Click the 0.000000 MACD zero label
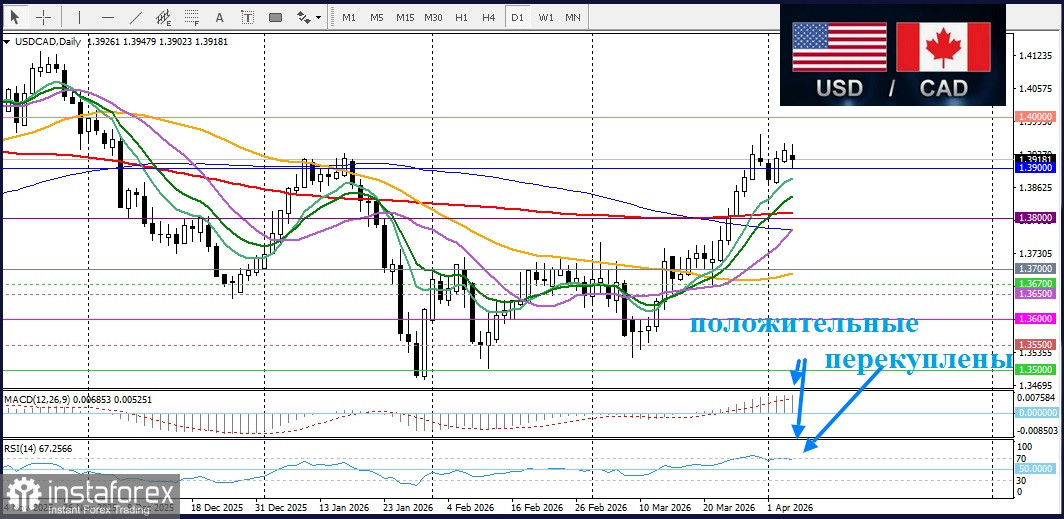1064x519 pixels. pyautogui.click(x=1036, y=412)
